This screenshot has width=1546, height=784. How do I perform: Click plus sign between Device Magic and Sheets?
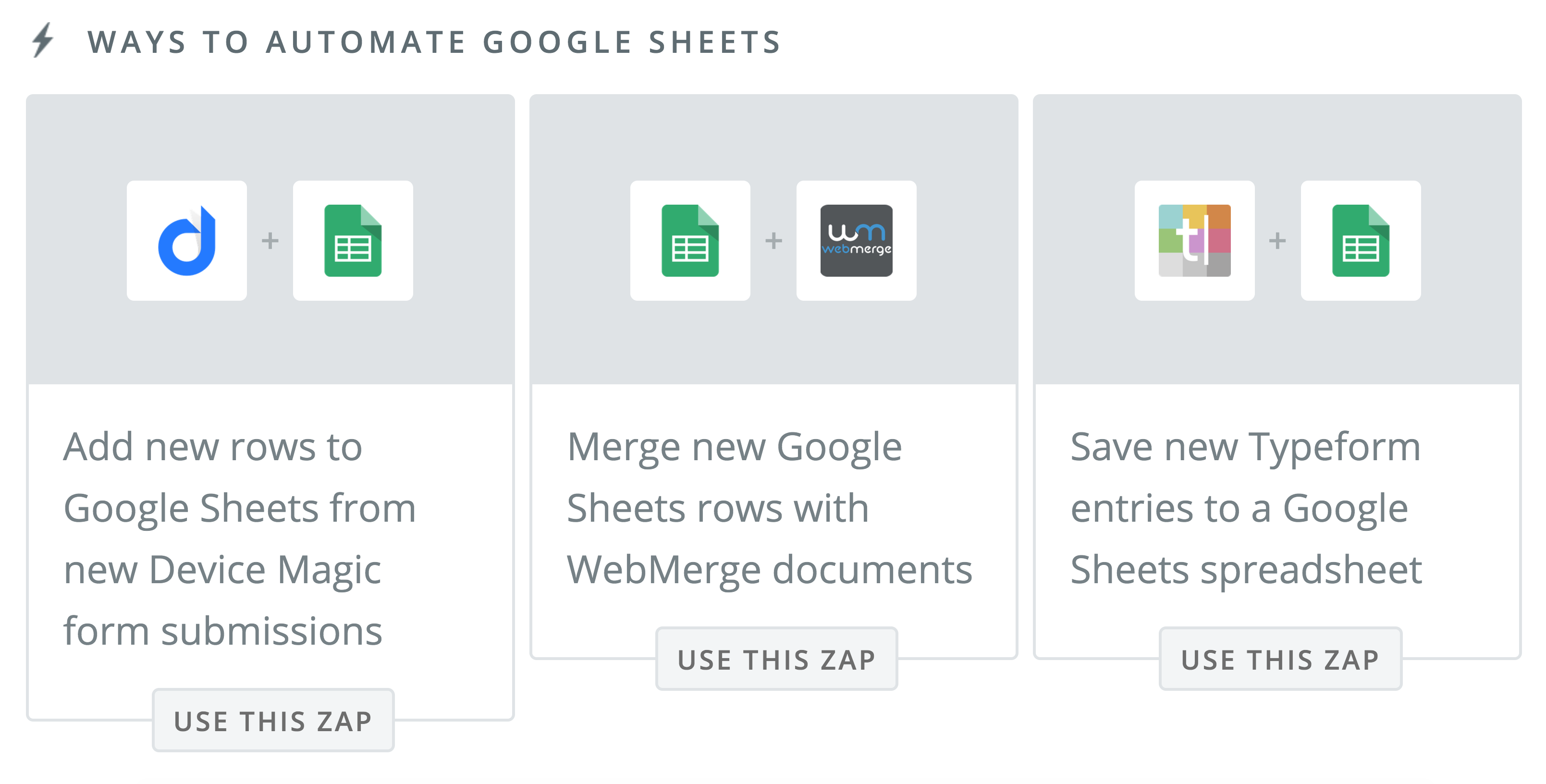270,241
